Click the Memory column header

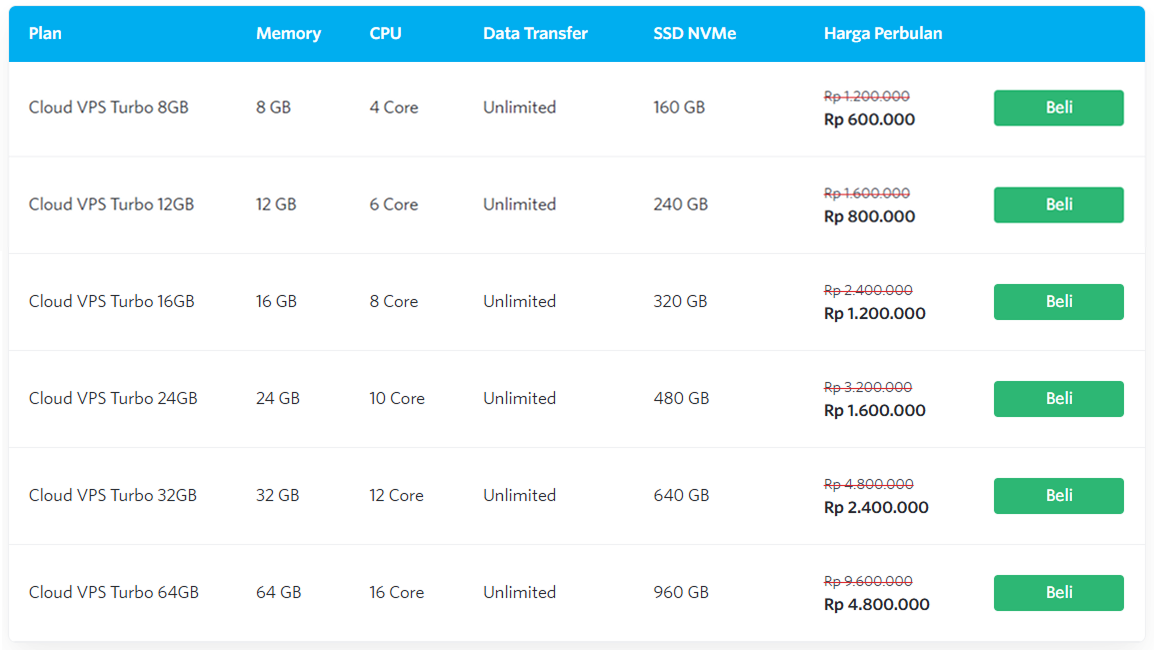(x=288, y=33)
